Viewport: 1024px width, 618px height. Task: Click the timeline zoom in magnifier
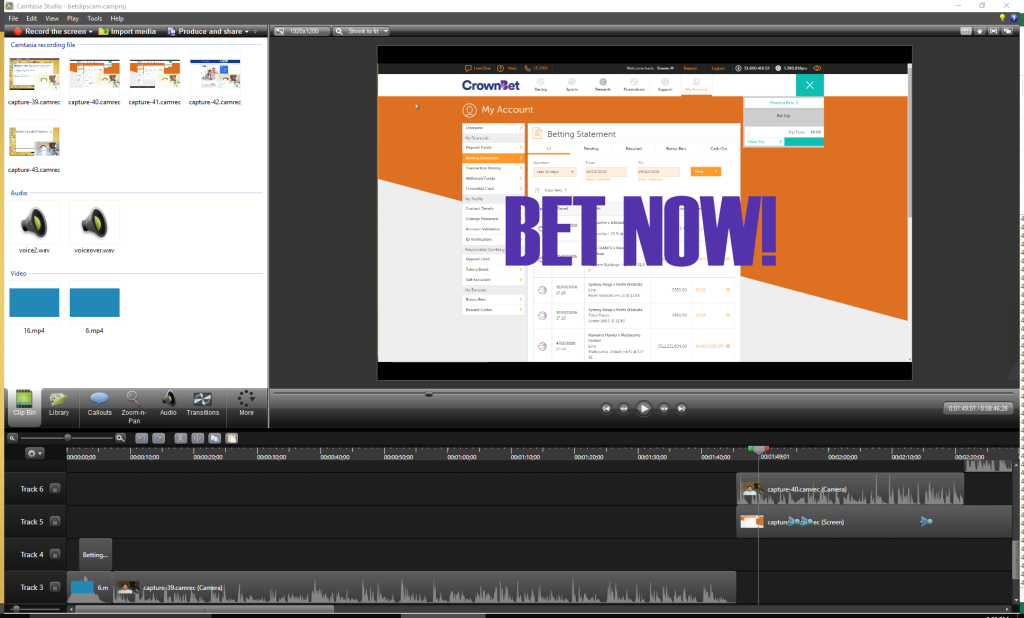[x=120, y=438]
